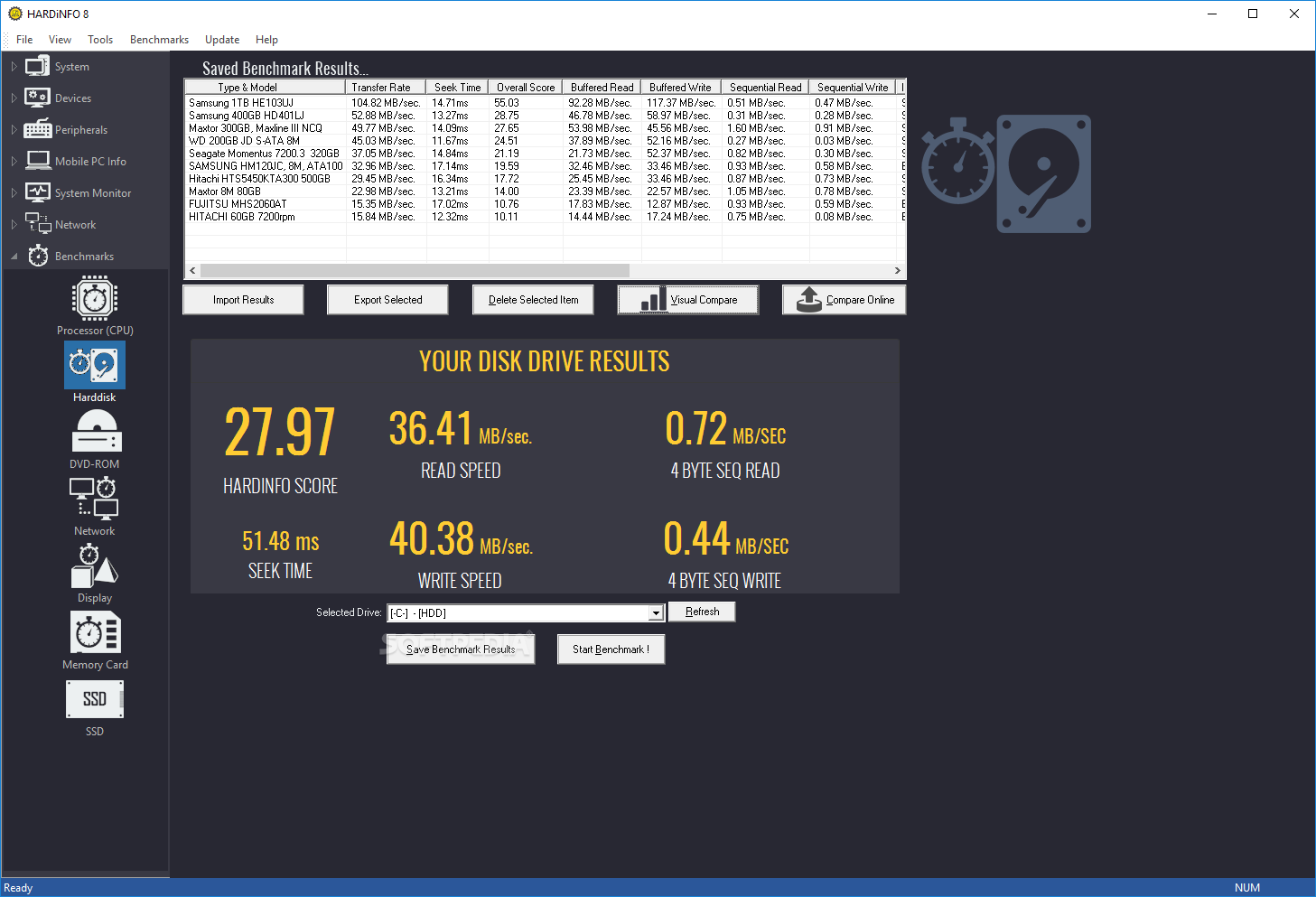Open the Devices category icon
Screen dimensions: 1316x897
pyautogui.click(x=37, y=98)
